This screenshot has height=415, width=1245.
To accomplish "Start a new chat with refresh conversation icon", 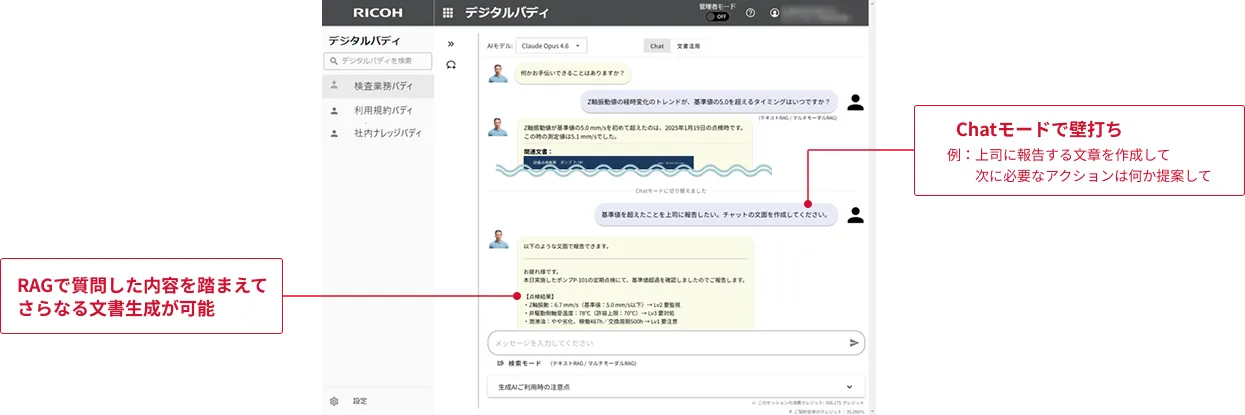I will click(x=451, y=64).
